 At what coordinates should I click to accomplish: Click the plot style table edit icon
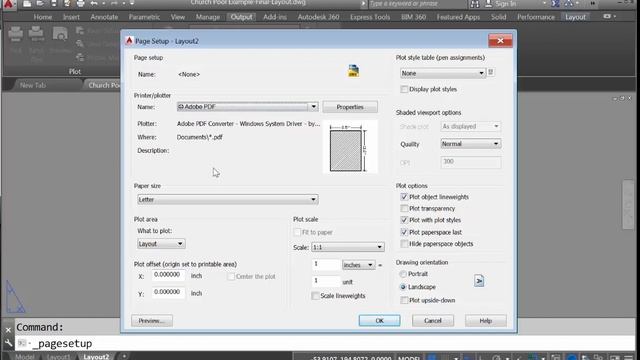(x=491, y=73)
